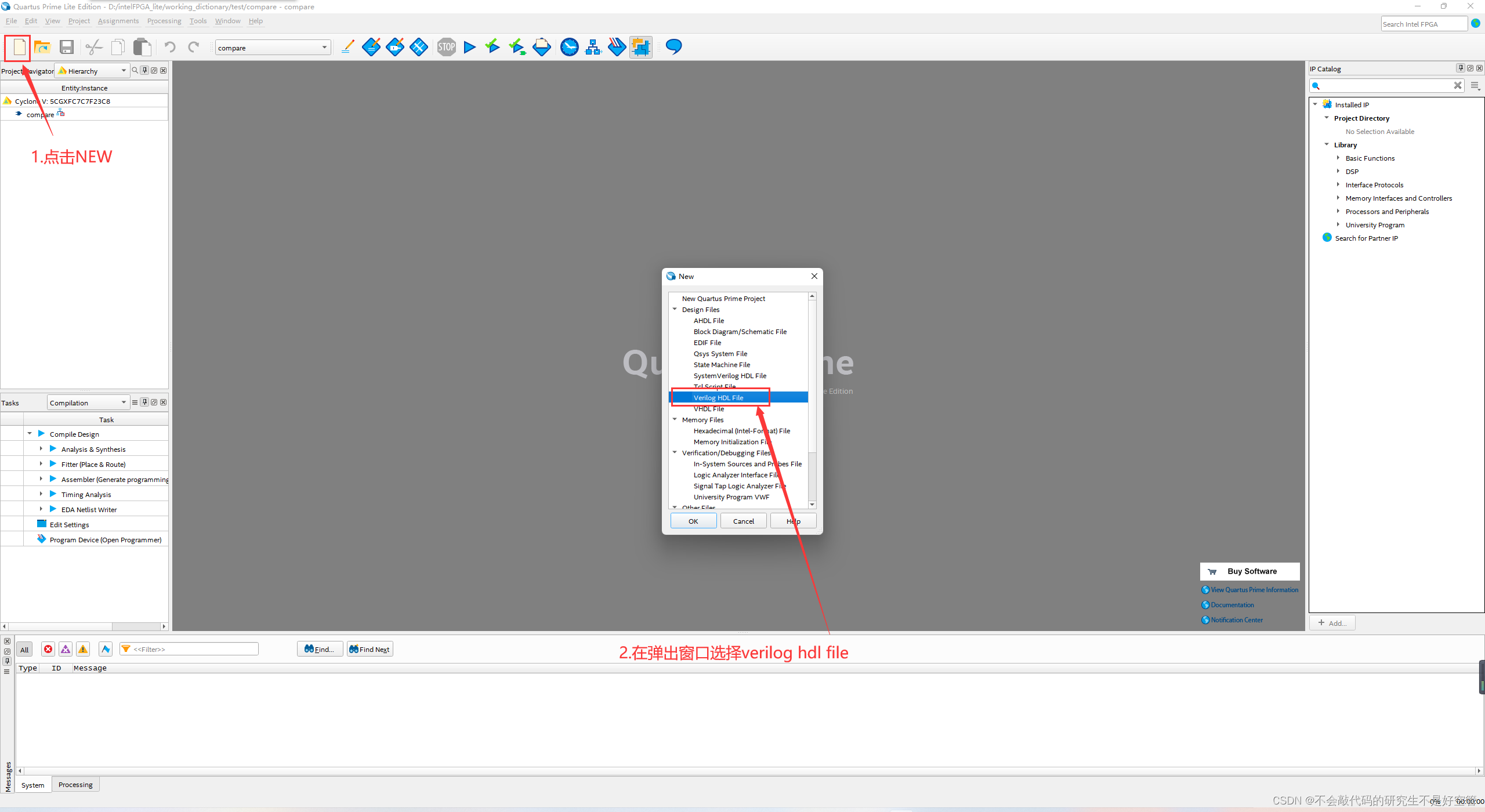The height and width of the screenshot is (812, 1485).
Task: Open the Hierarchy dropdown in Project Navigator
Action: pyautogui.click(x=93, y=71)
